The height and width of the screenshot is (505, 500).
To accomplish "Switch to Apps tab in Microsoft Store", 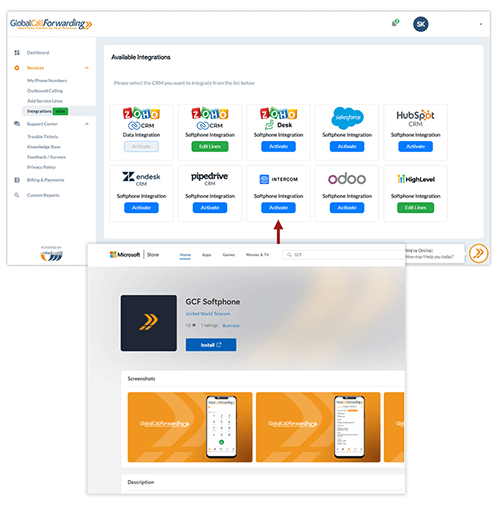I will coord(207,255).
